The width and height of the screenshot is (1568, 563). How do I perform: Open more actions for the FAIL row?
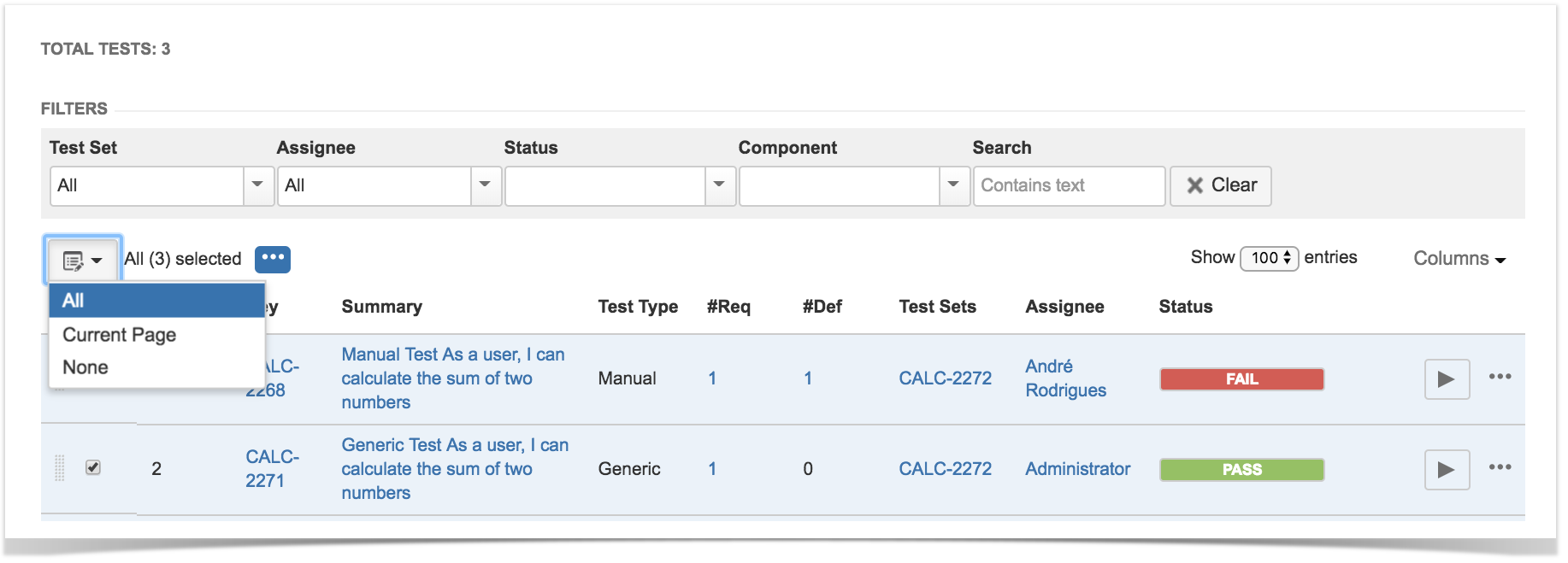1500,377
